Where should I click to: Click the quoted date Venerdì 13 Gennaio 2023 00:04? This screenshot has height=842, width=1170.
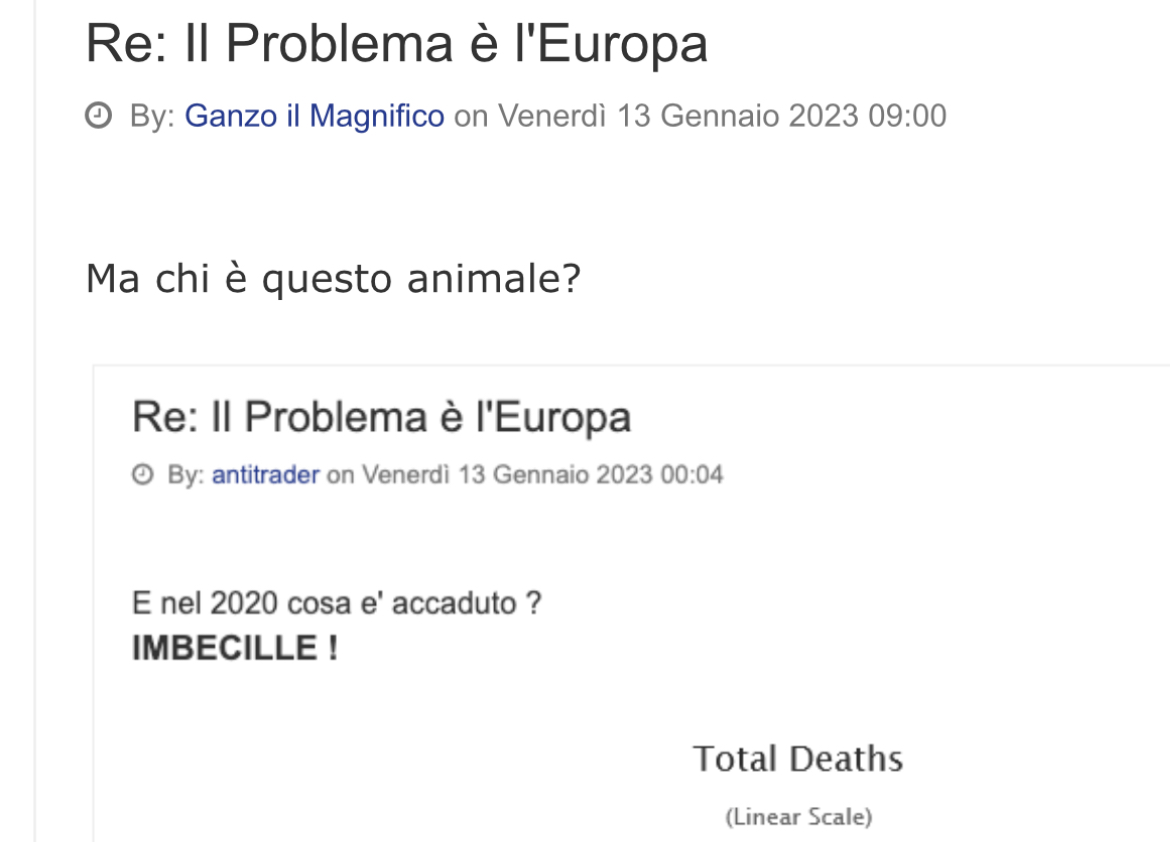point(542,475)
